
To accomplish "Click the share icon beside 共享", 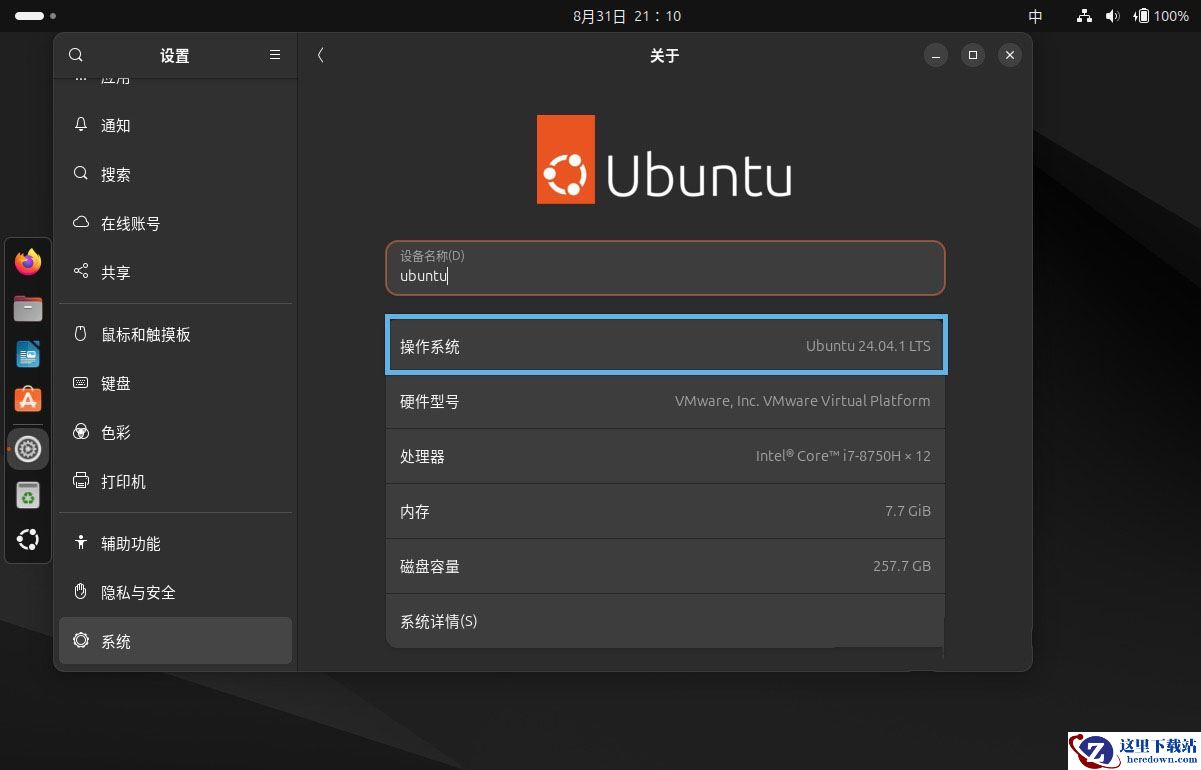I will [81, 272].
